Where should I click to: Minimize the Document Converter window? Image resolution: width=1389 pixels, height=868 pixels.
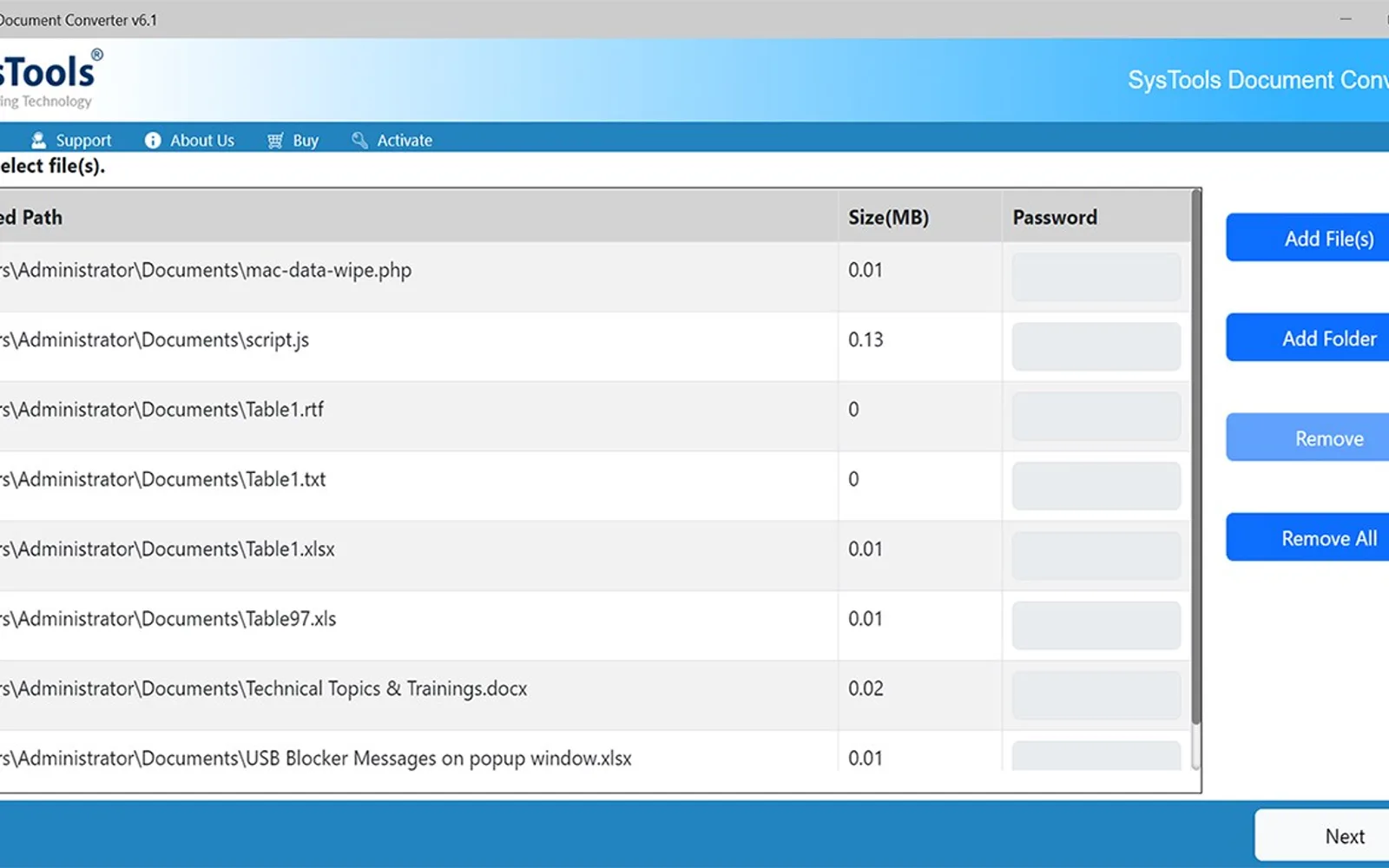[1346, 19]
